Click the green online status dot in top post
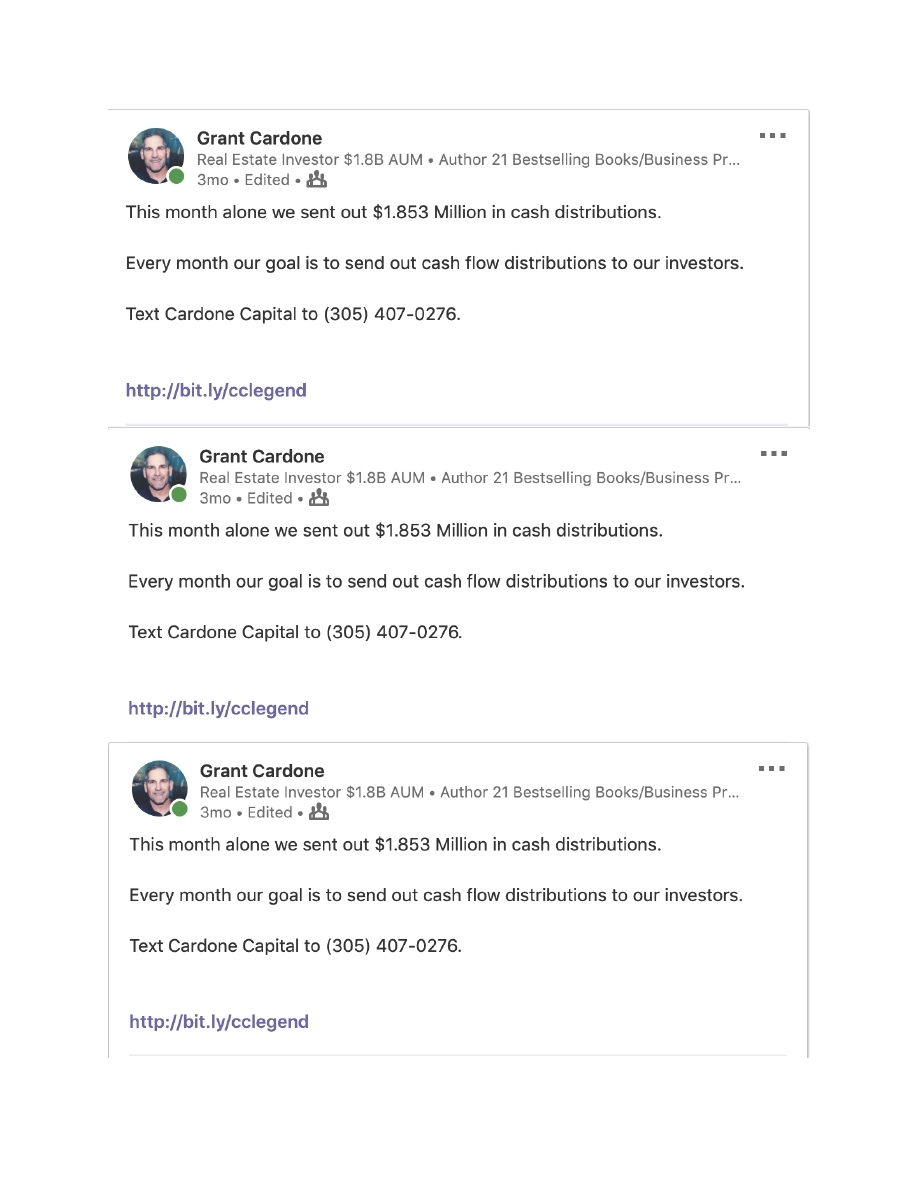 point(177,177)
